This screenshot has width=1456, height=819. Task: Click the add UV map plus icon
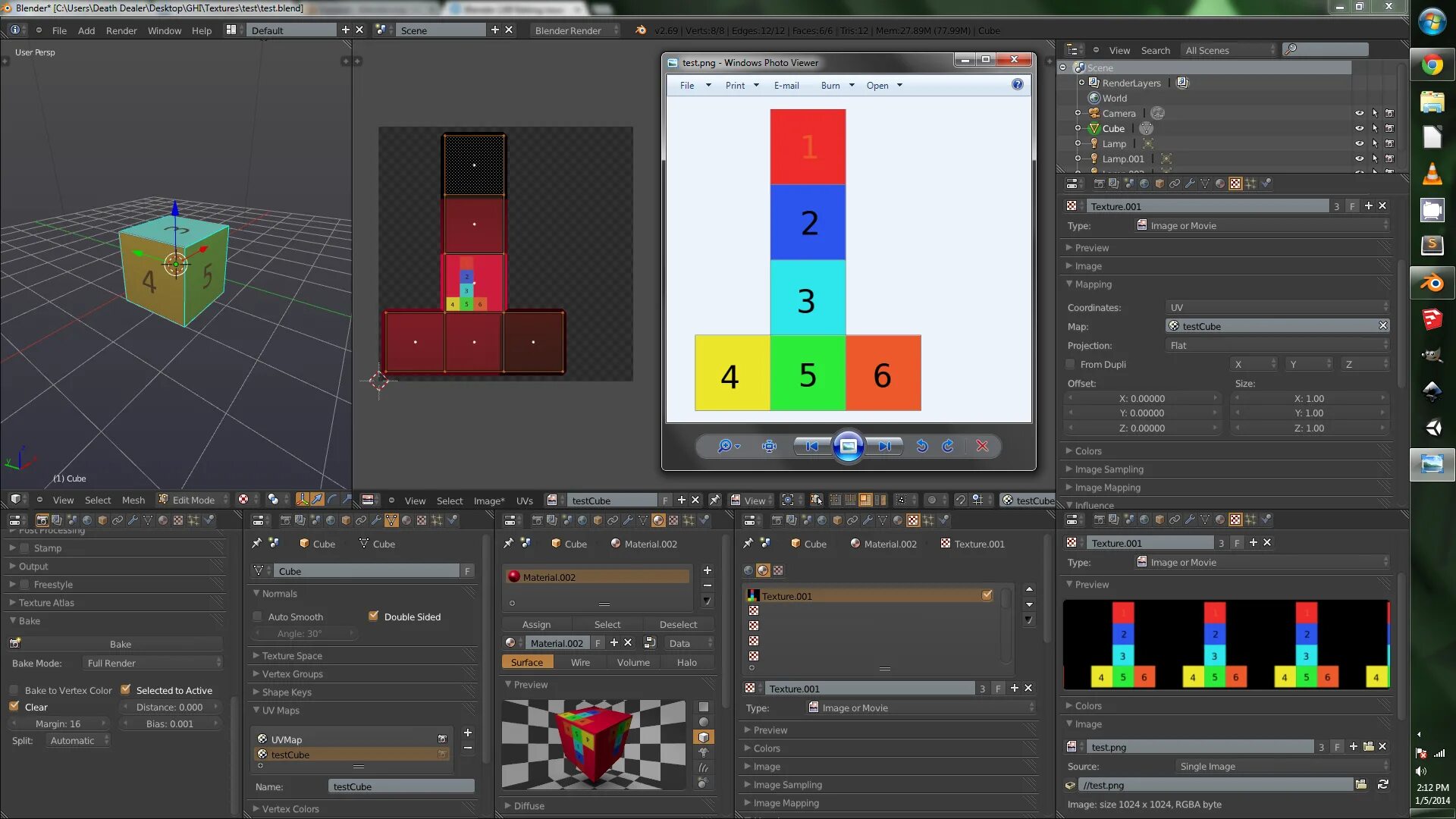click(x=468, y=733)
